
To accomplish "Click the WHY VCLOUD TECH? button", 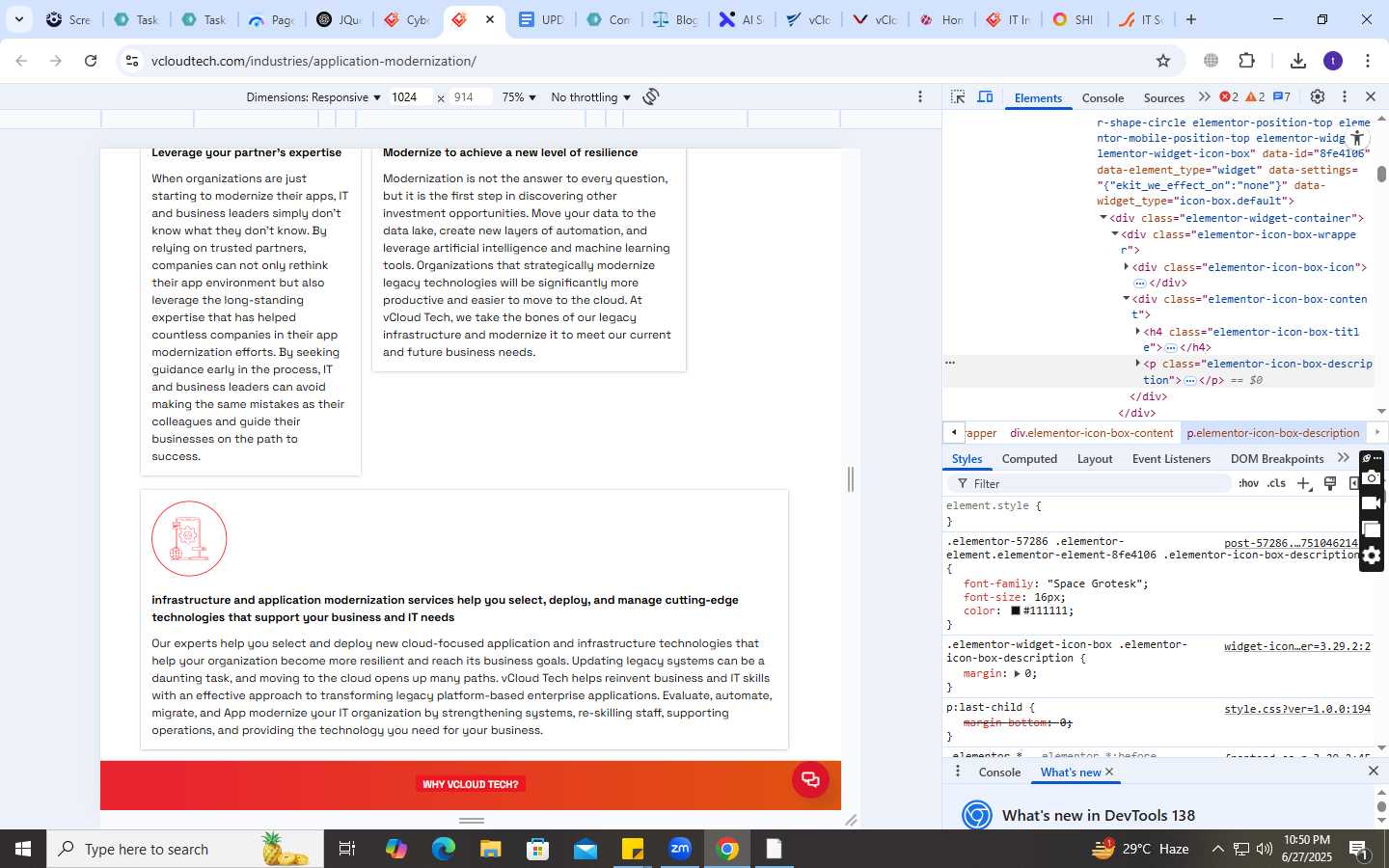I will [x=470, y=784].
